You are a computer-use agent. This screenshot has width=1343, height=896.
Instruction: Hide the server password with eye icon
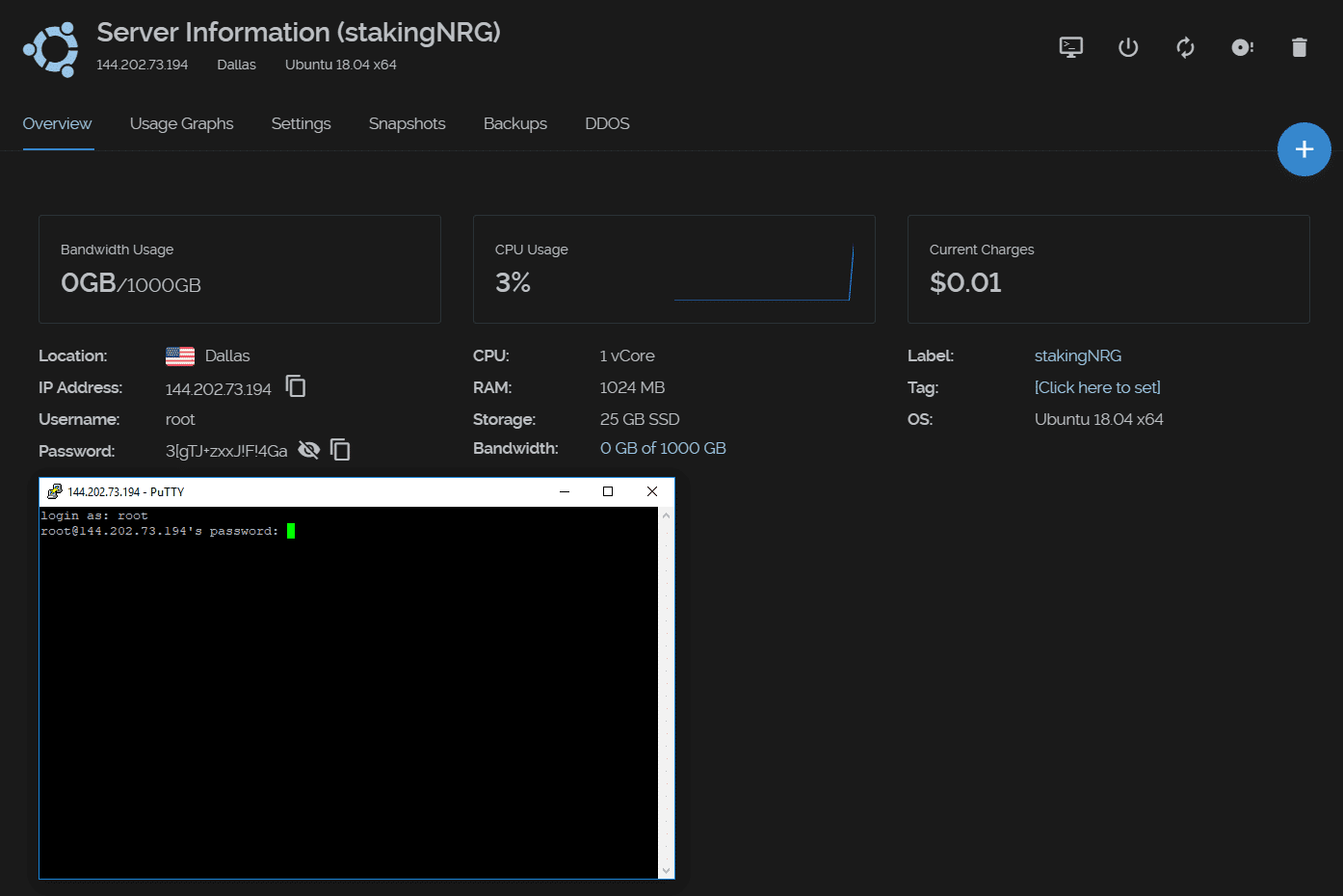[308, 450]
